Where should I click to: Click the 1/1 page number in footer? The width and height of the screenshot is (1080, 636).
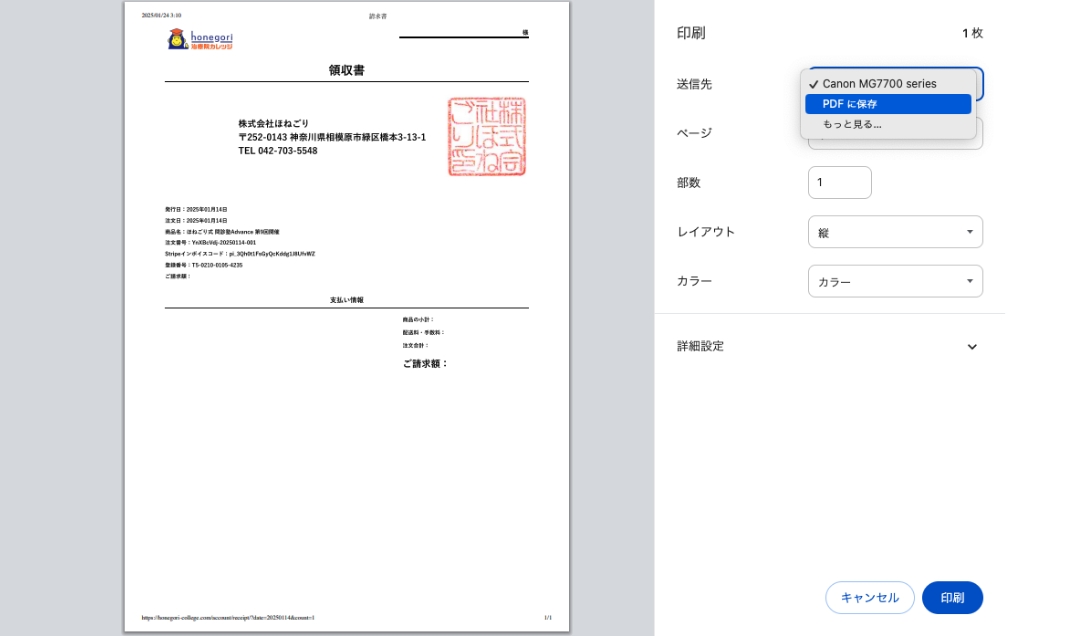pyautogui.click(x=548, y=617)
